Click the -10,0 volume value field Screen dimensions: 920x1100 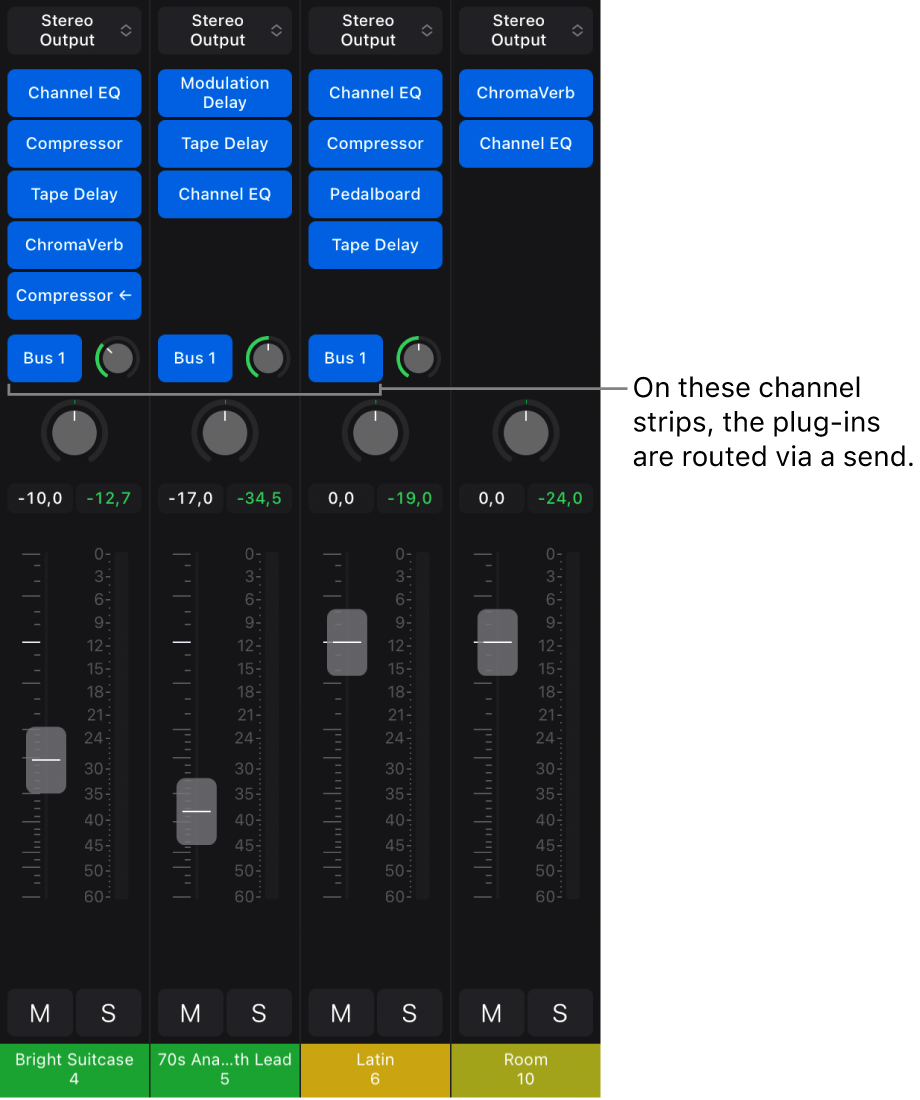(40, 499)
